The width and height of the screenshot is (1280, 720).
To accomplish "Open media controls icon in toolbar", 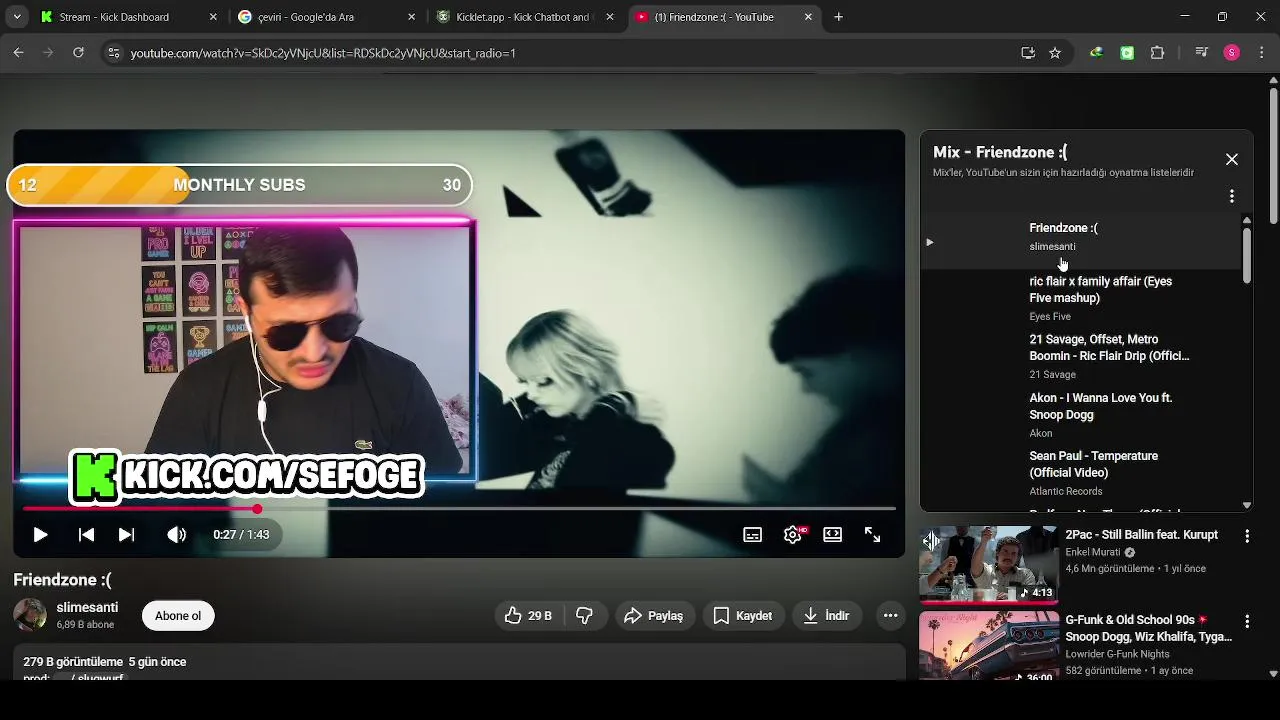I will click(x=1201, y=53).
